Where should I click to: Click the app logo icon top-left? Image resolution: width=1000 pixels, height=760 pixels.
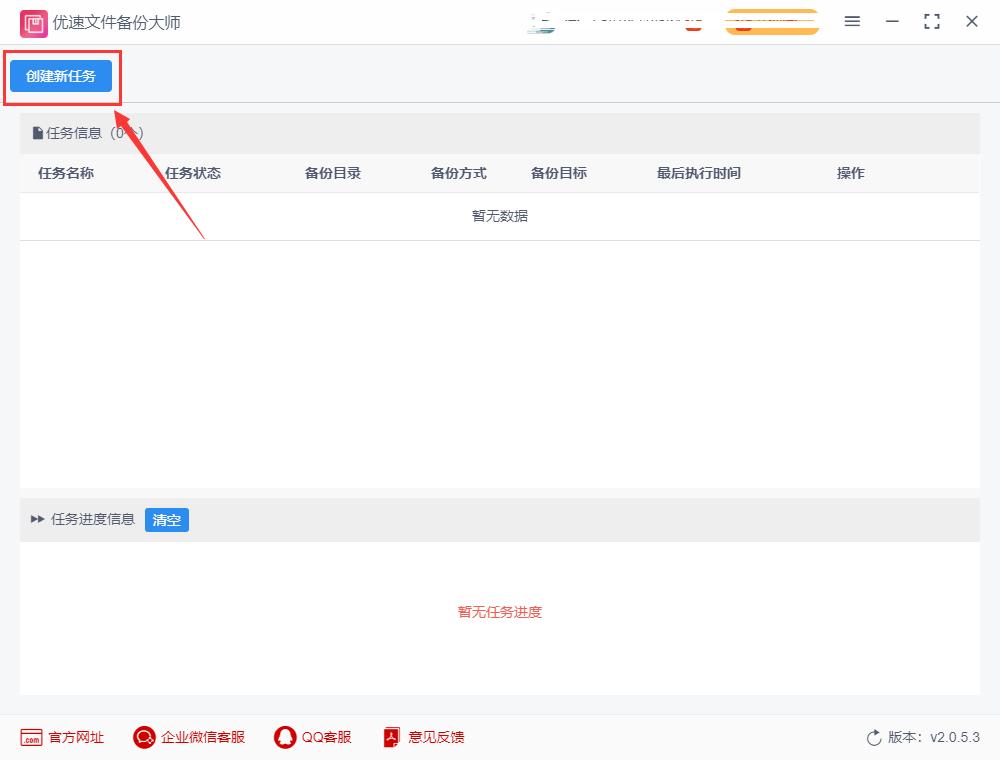tap(34, 21)
